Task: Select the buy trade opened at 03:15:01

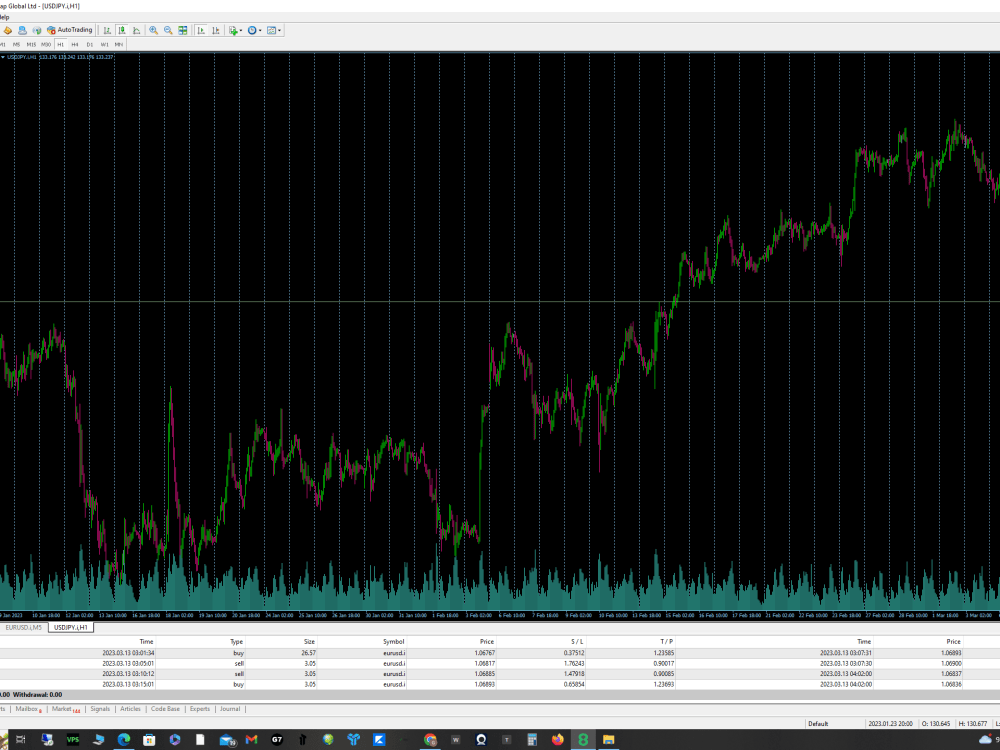Action: click(500, 684)
